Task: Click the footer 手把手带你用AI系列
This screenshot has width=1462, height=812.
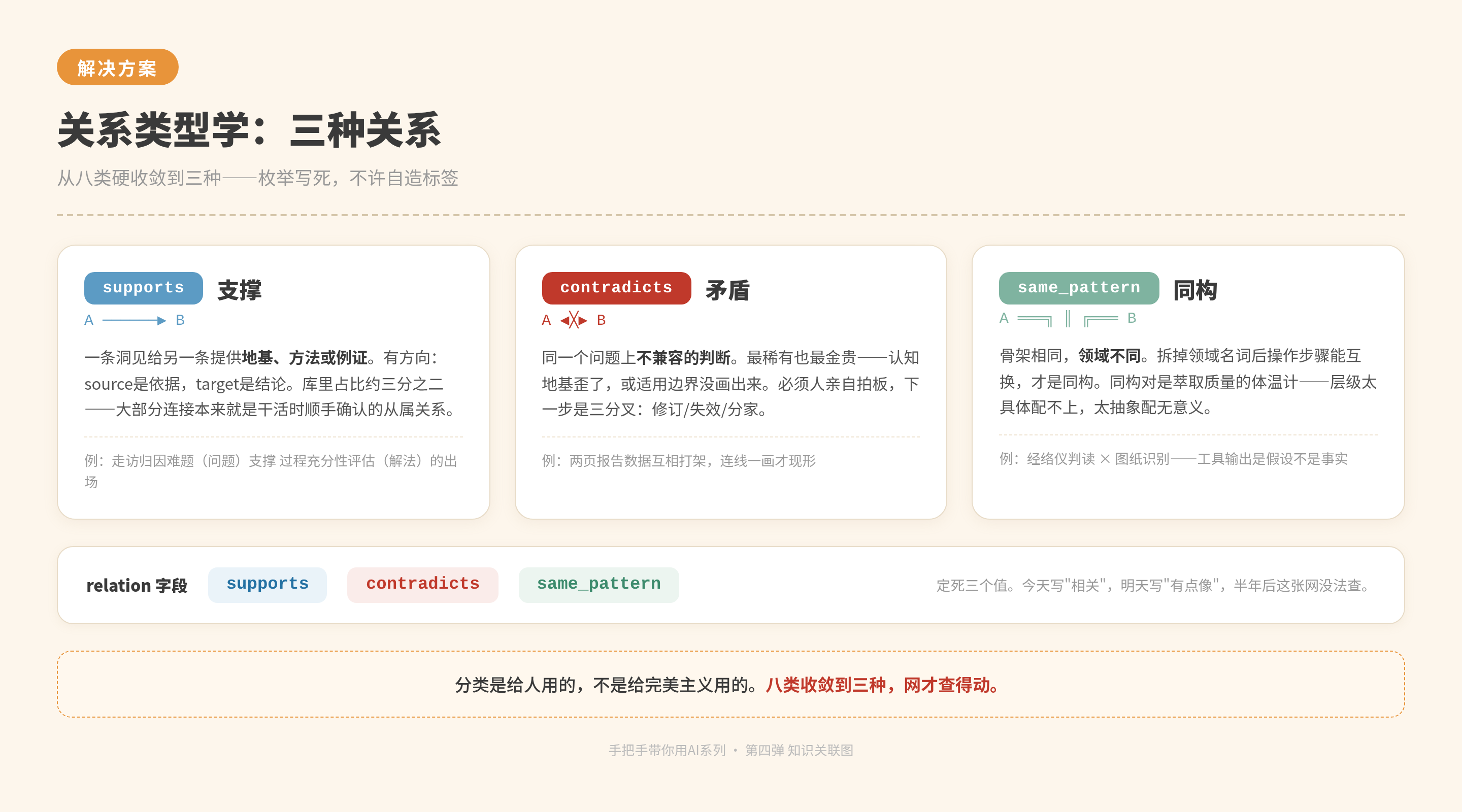Action: pos(668,750)
